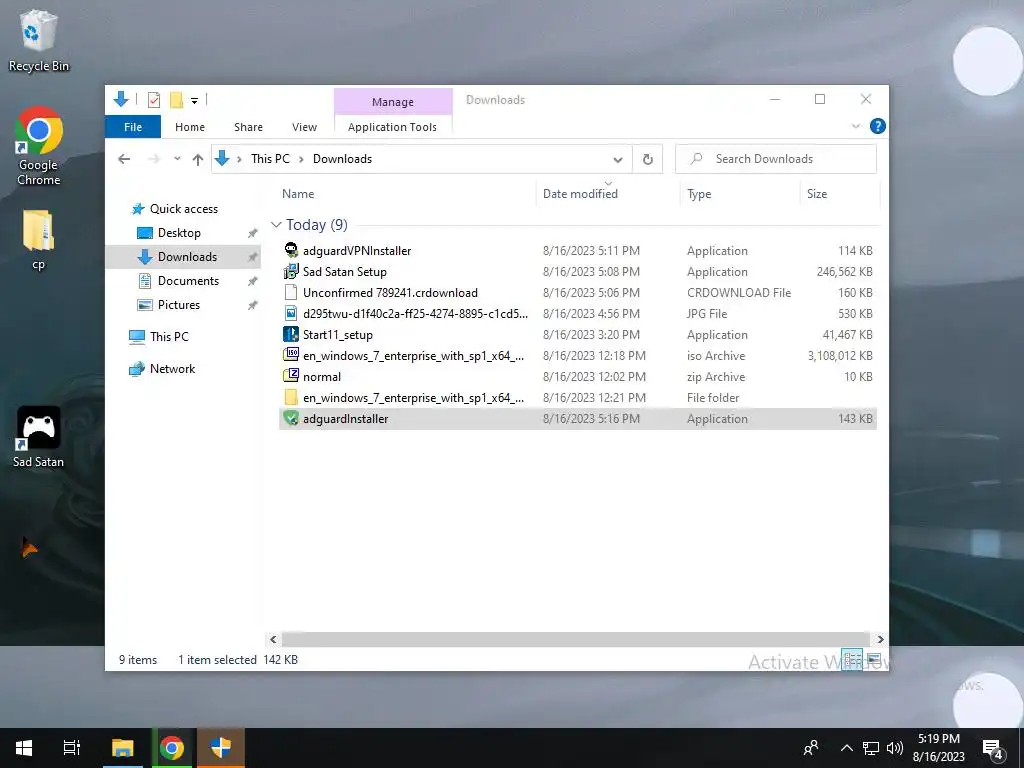Open the address bar history dropdown
This screenshot has width=1024, height=768.
617,159
